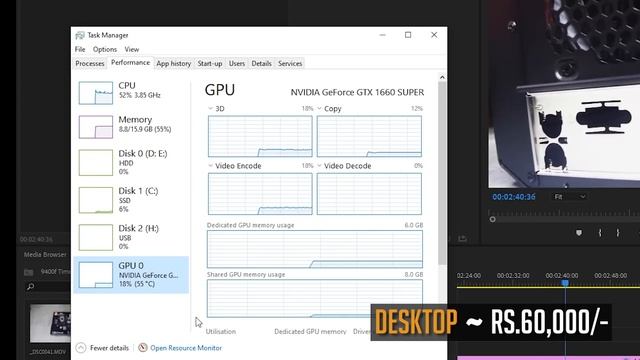
Task: Select the _DSC0041.MOV clip thumbnail
Action: (50, 323)
